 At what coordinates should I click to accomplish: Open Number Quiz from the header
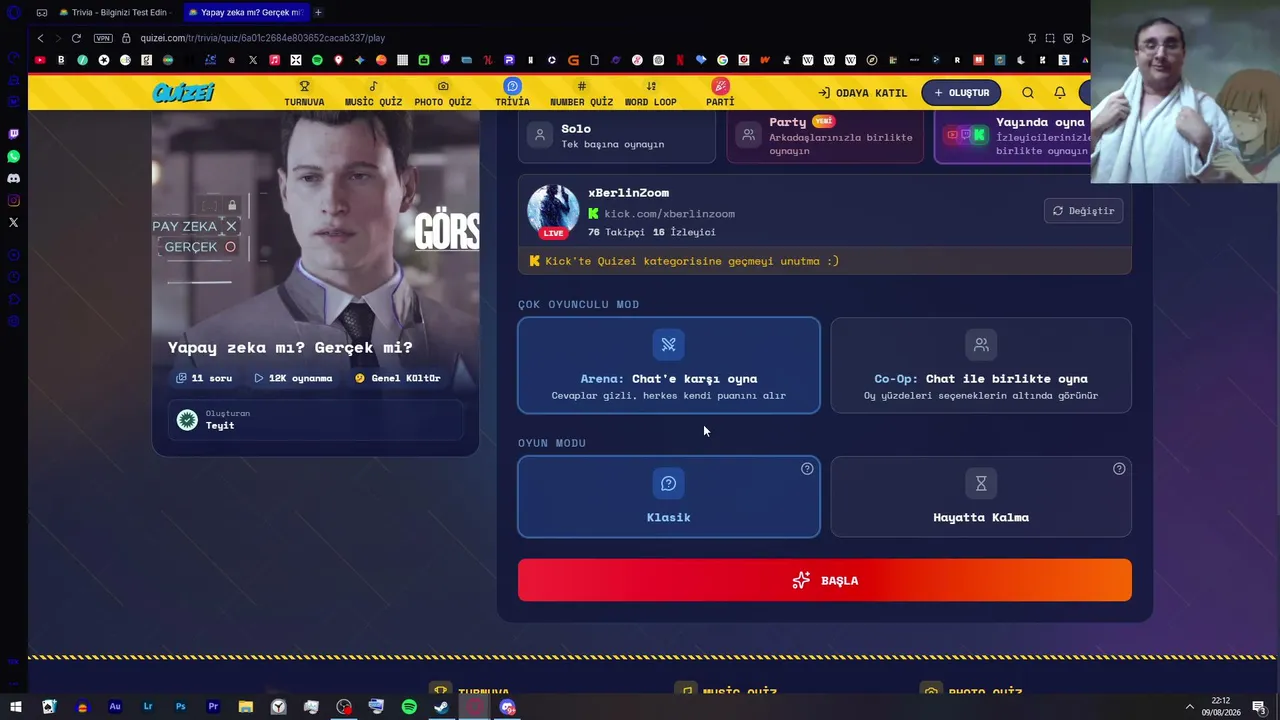click(x=581, y=93)
